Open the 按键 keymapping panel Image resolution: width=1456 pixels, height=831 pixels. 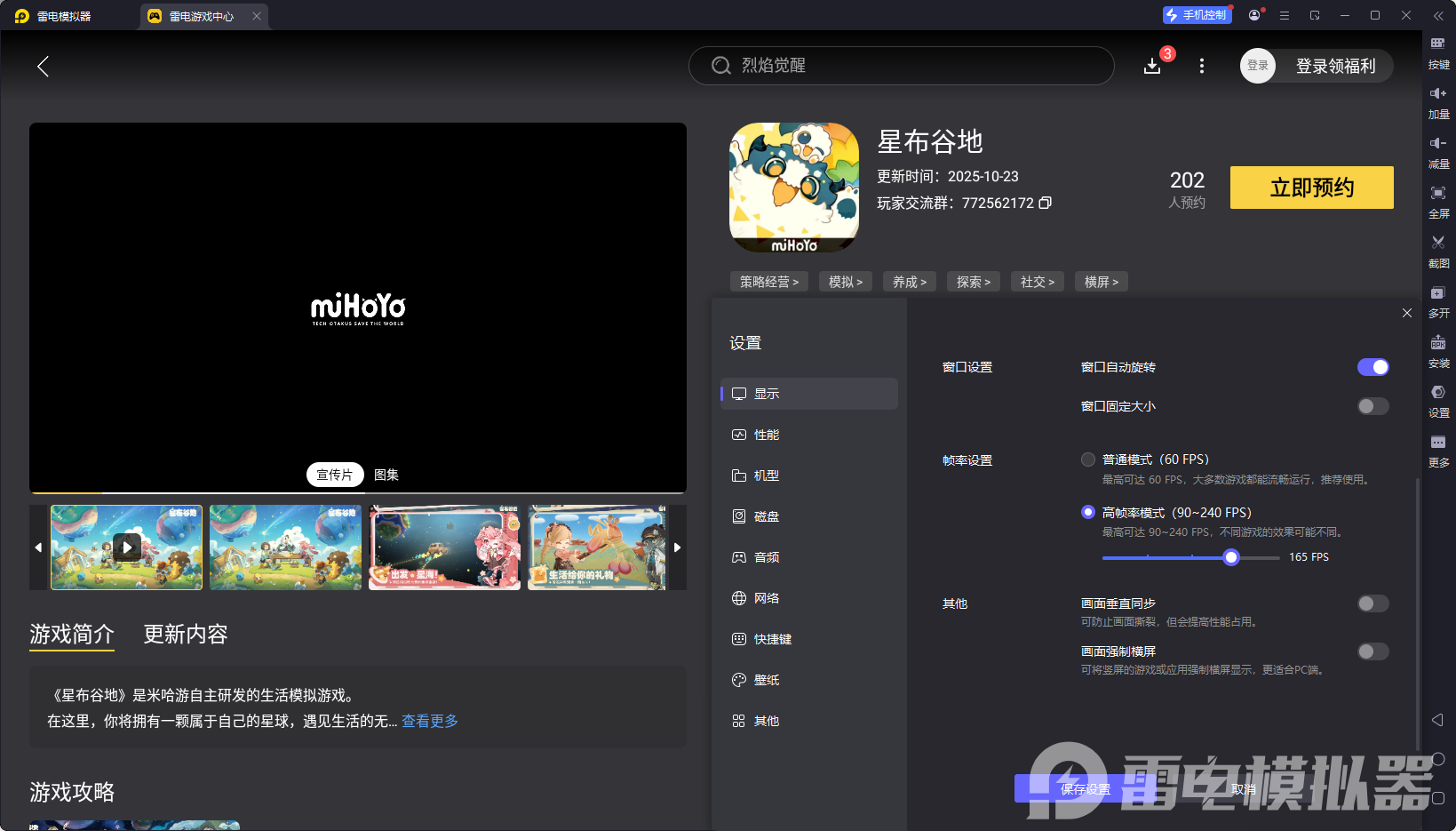[1439, 52]
